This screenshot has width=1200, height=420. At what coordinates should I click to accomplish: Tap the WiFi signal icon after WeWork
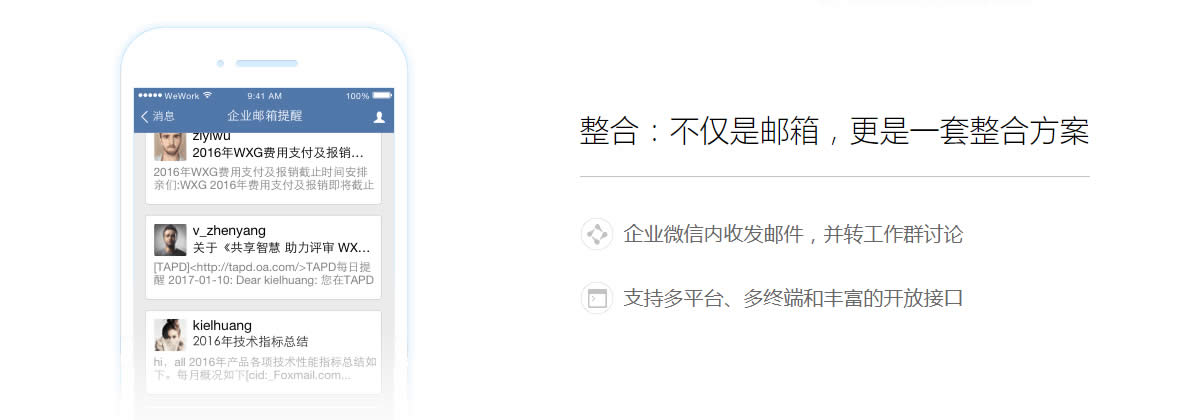pos(207,96)
